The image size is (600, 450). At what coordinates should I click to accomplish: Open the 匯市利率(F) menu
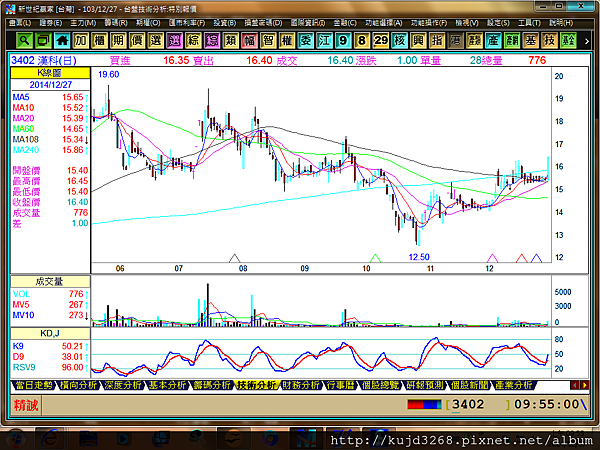pyautogui.click(x=187, y=23)
